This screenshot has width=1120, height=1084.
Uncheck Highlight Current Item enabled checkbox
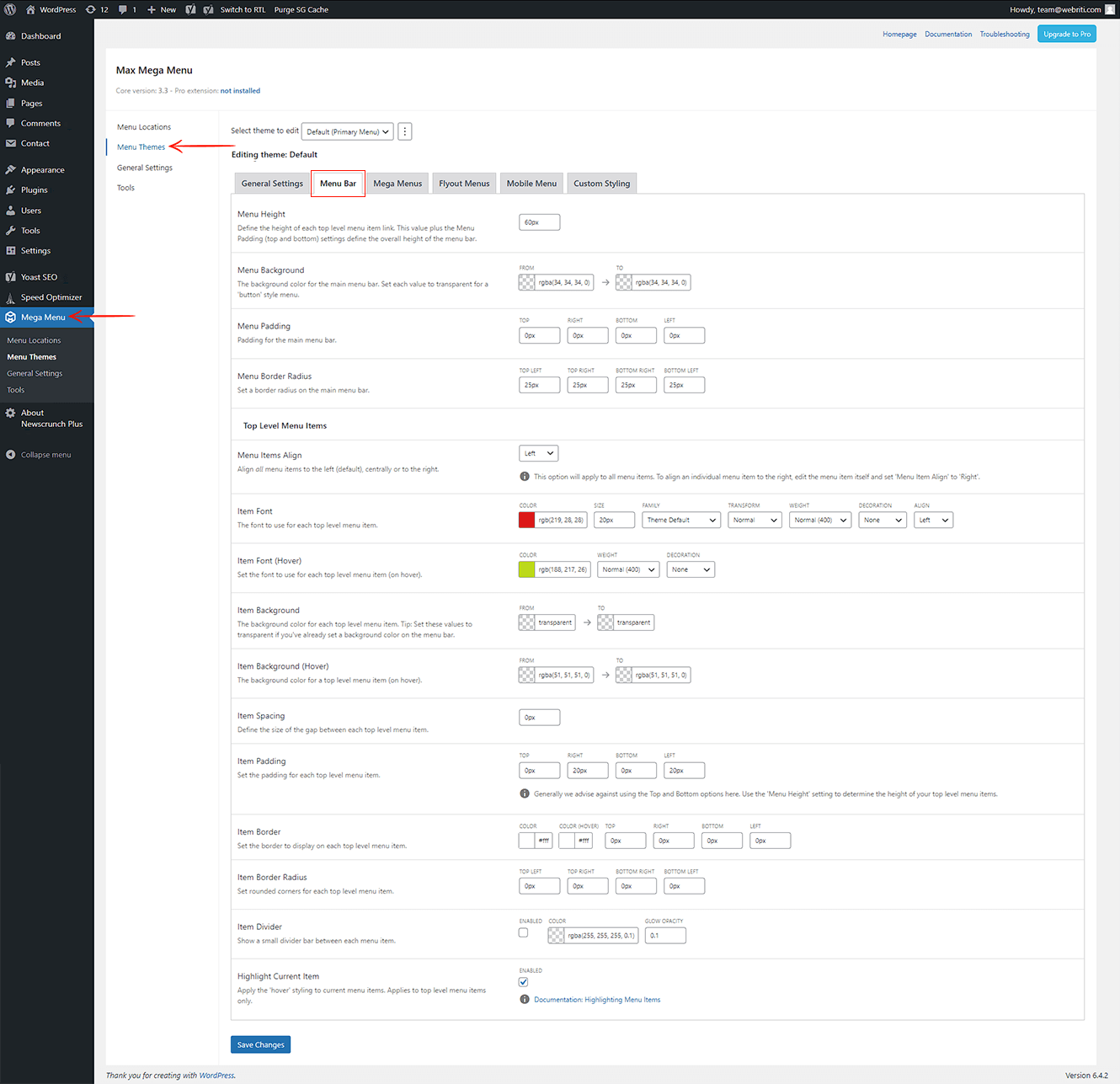524,982
